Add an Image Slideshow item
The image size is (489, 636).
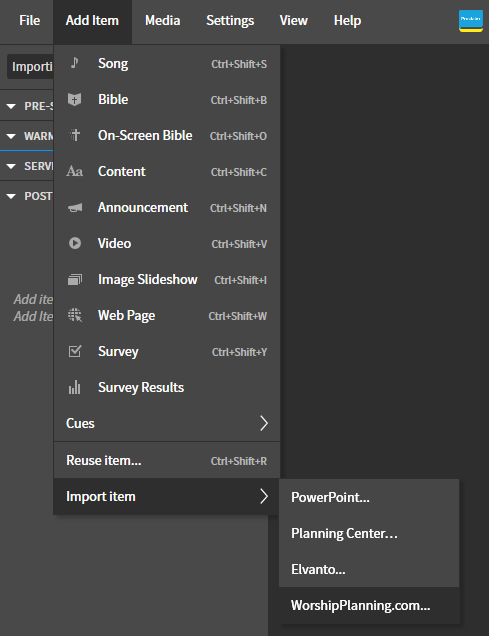[x=167, y=279]
